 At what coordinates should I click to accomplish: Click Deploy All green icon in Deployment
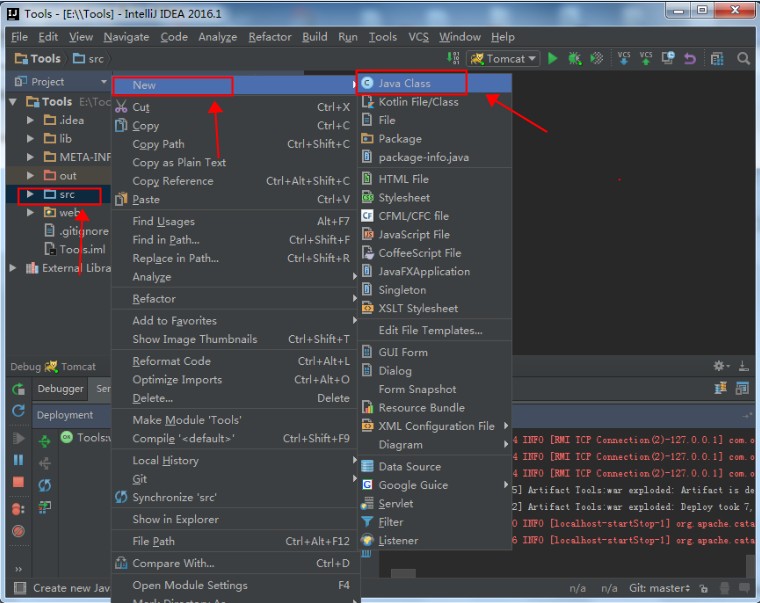pyautogui.click(x=45, y=441)
